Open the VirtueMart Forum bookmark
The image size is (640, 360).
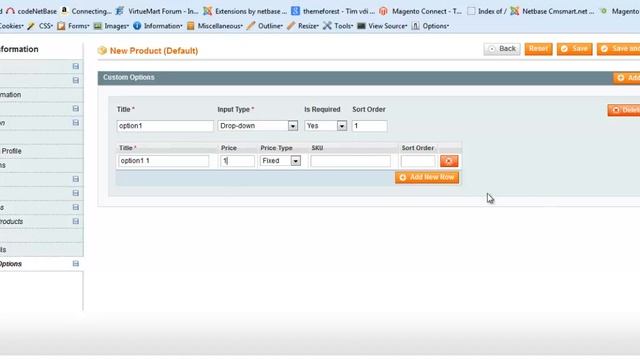point(157,11)
